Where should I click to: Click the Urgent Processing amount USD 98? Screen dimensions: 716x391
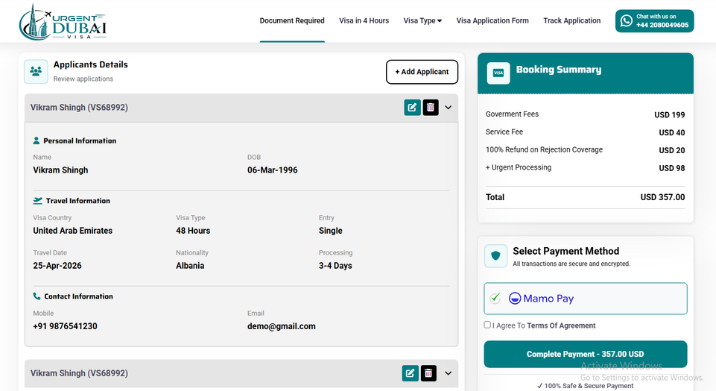pos(672,168)
